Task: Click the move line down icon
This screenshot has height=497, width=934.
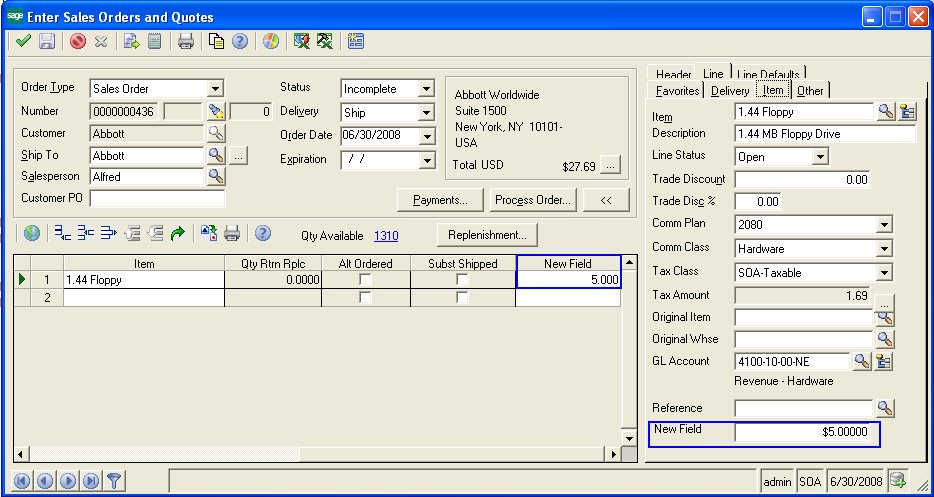Action: pos(155,233)
